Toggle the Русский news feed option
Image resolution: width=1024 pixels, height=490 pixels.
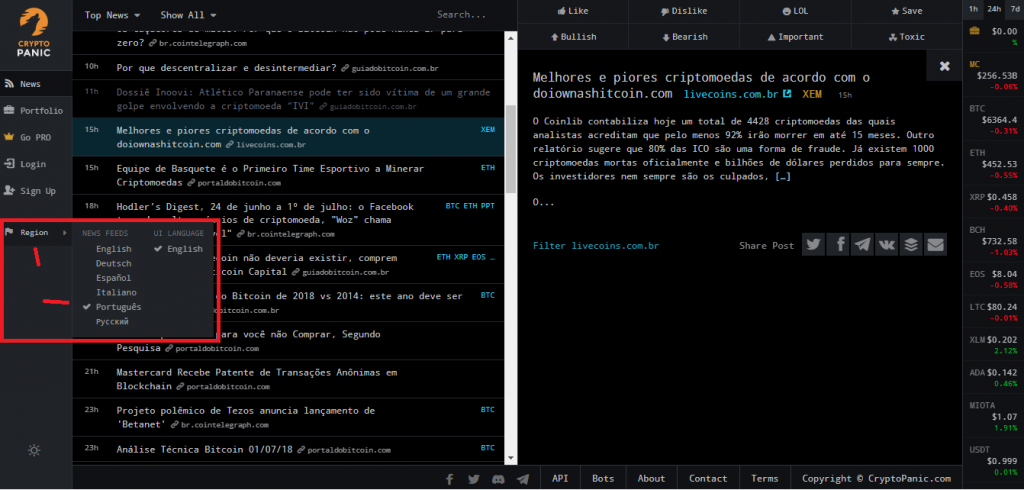(x=112, y=321)
